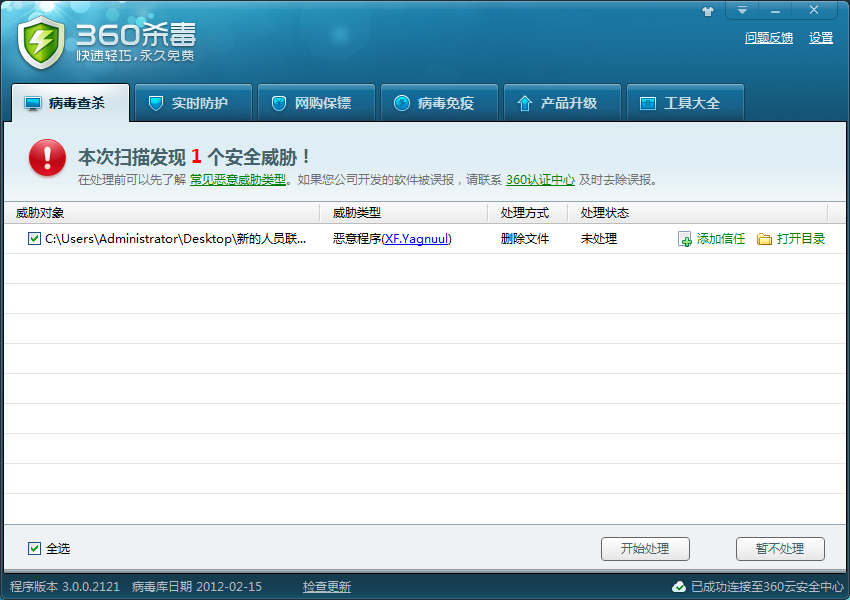The image size is (850, 600).
Task: Click the 威胁对象 column header
Action: (162, 213)
